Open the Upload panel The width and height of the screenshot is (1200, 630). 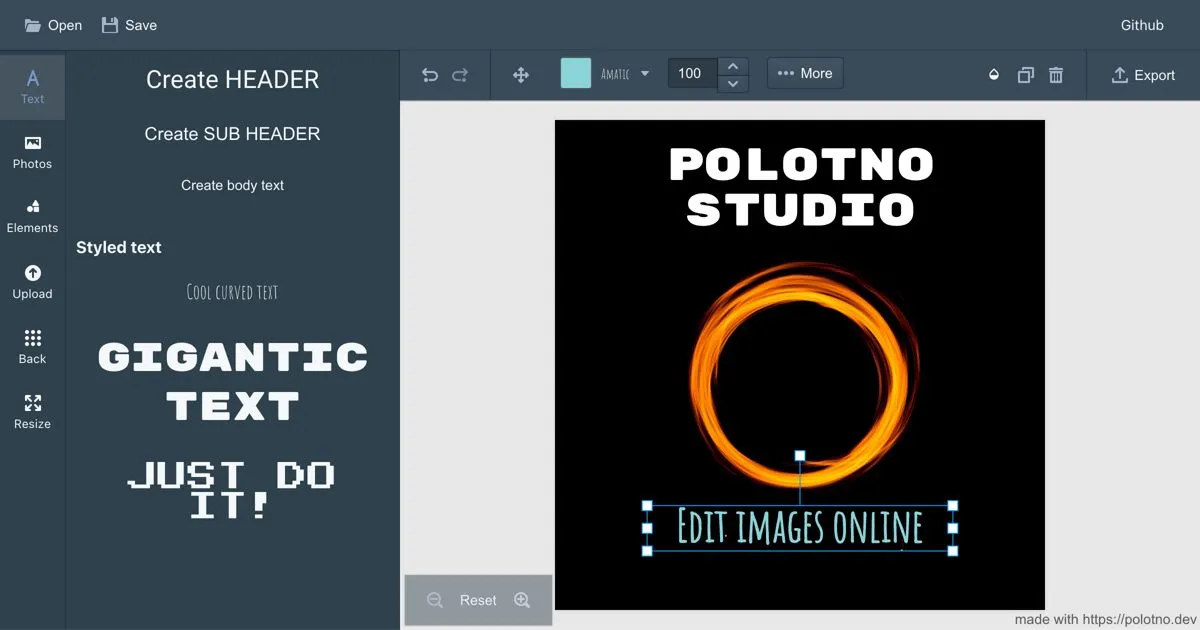coord(32,280)
